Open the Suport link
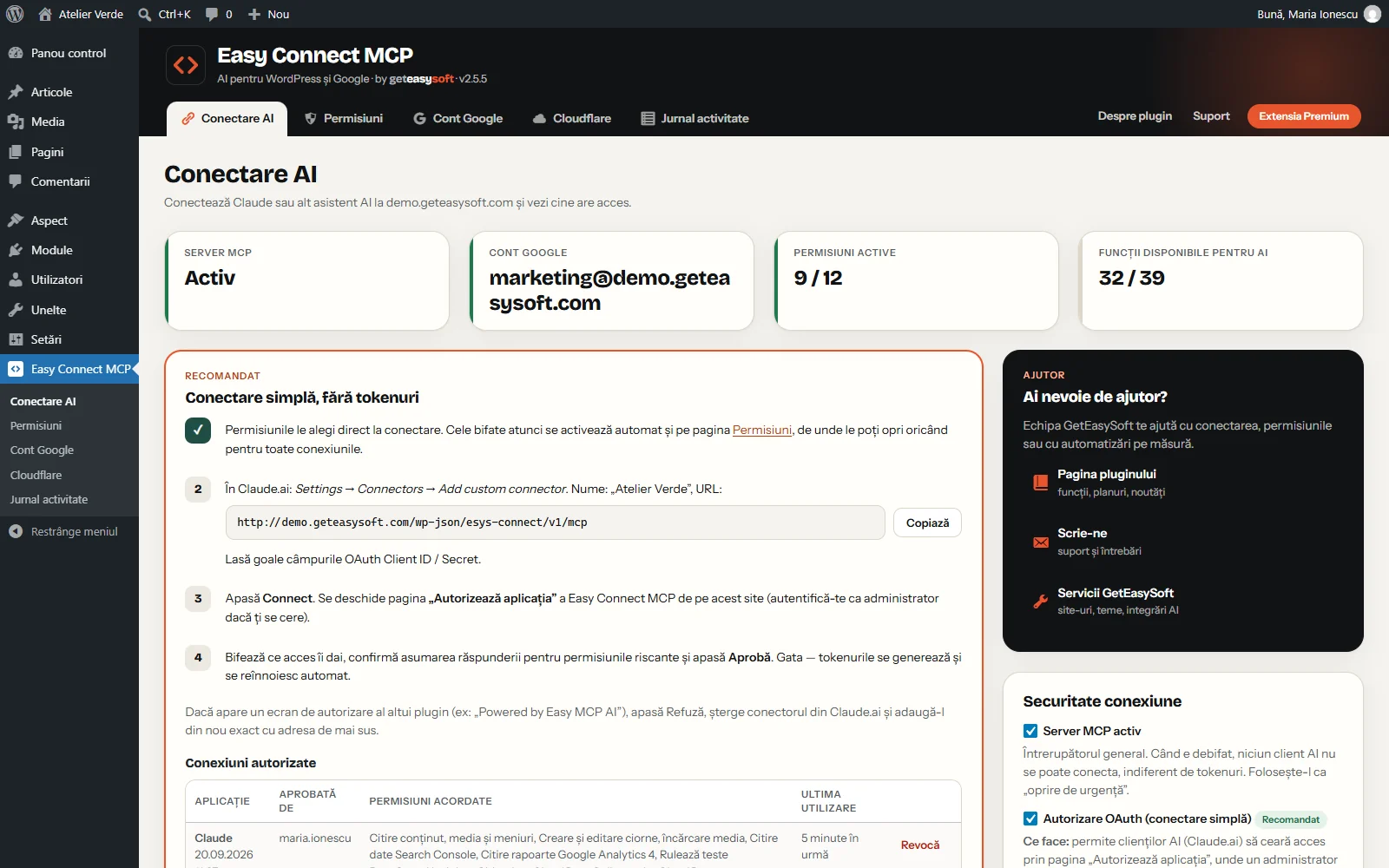The width and height of the screenshot is (1389, 868). pyautogui.click(x=1211, y=116)
